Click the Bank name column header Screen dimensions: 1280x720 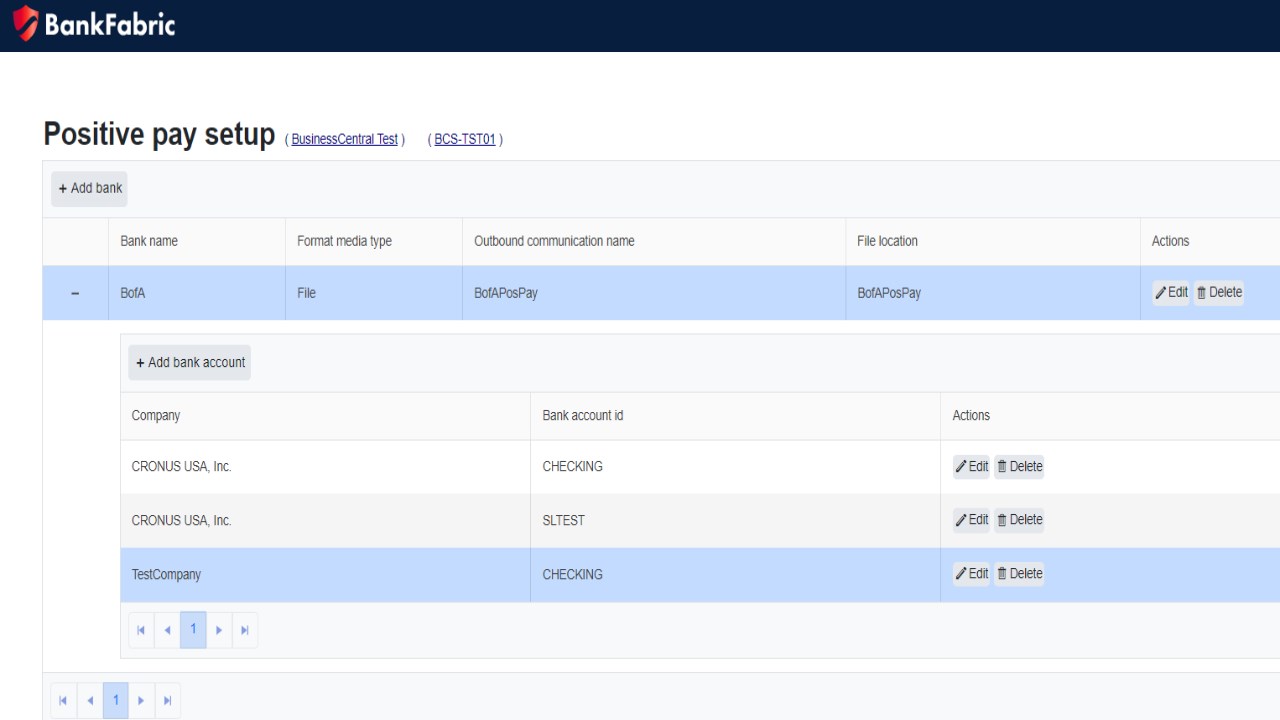[197, 241]
